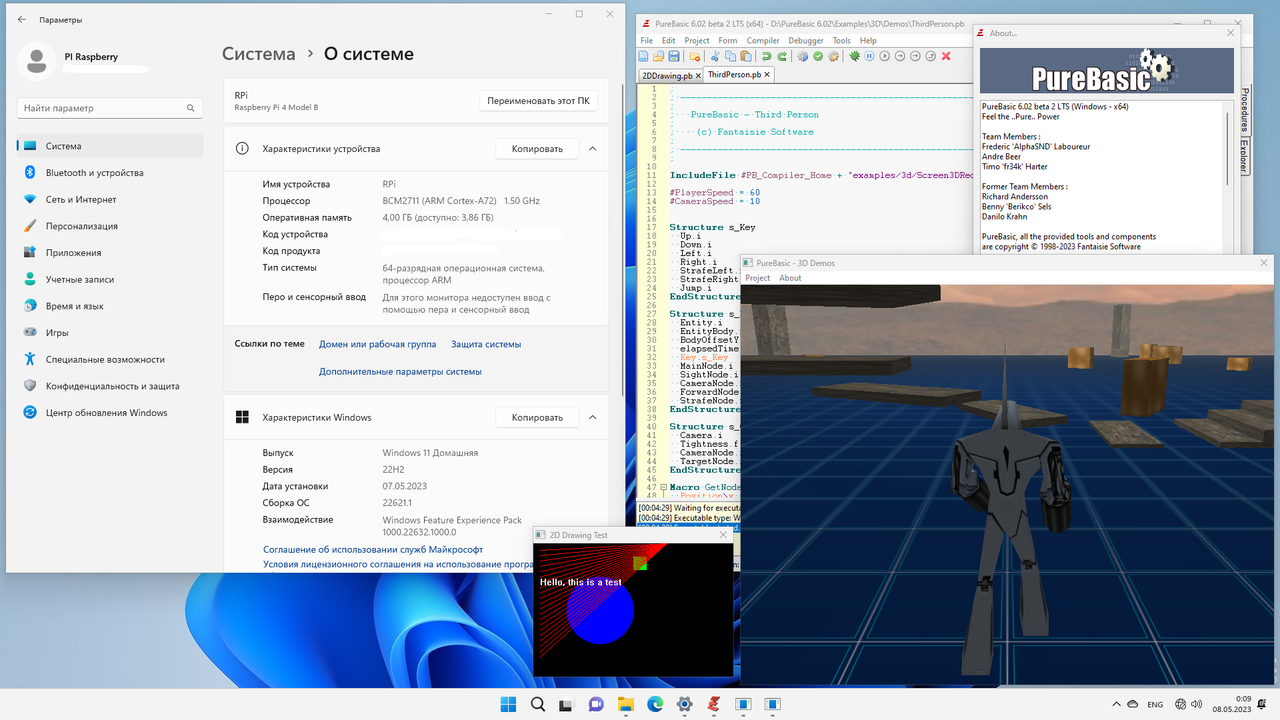Open Дополнительные параметры системы link
Image resolution: width=1280 pixels, height=720 pixels.
pos(400,371)
